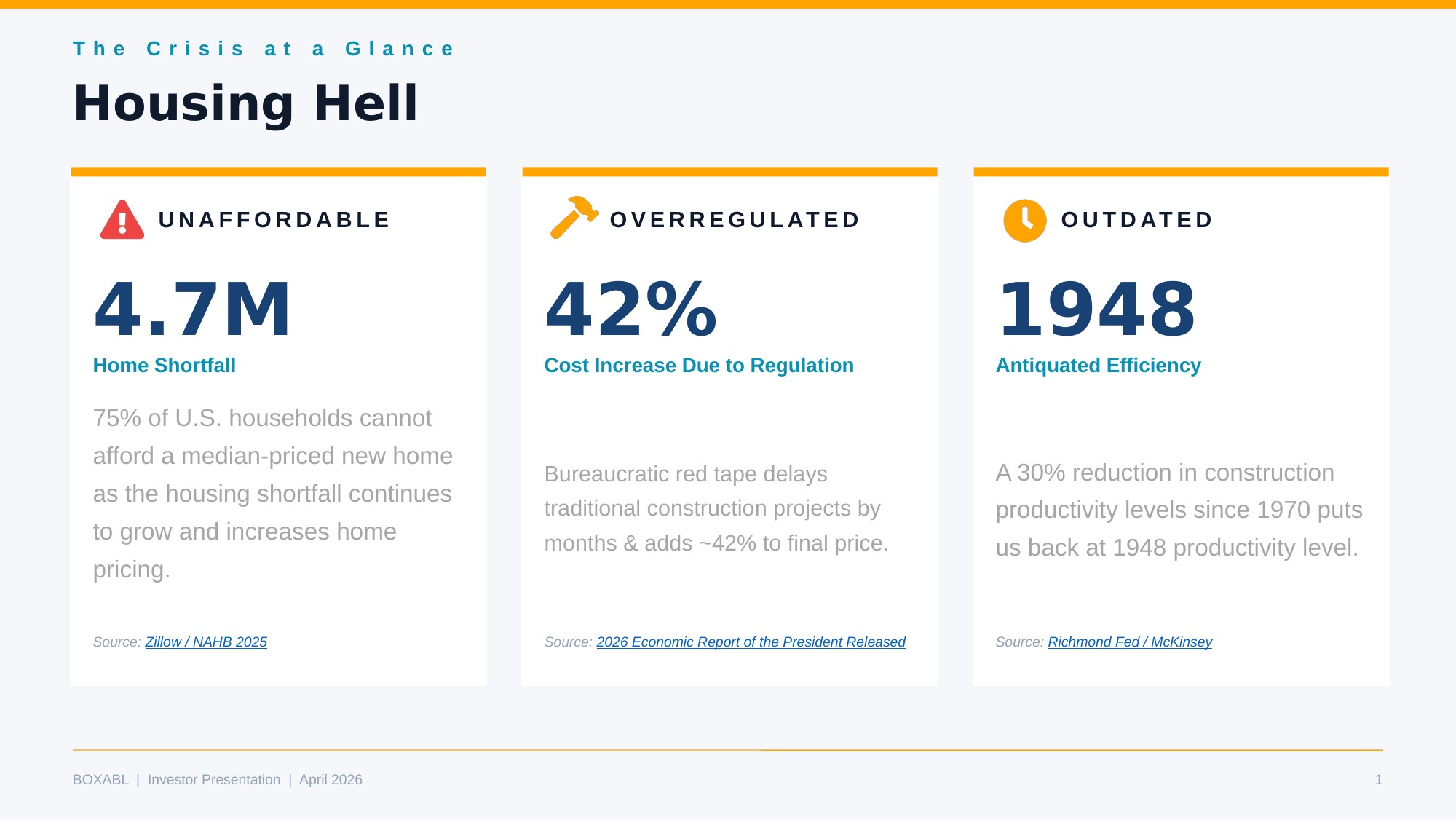Select the Housing Hell title

(245, 103)
